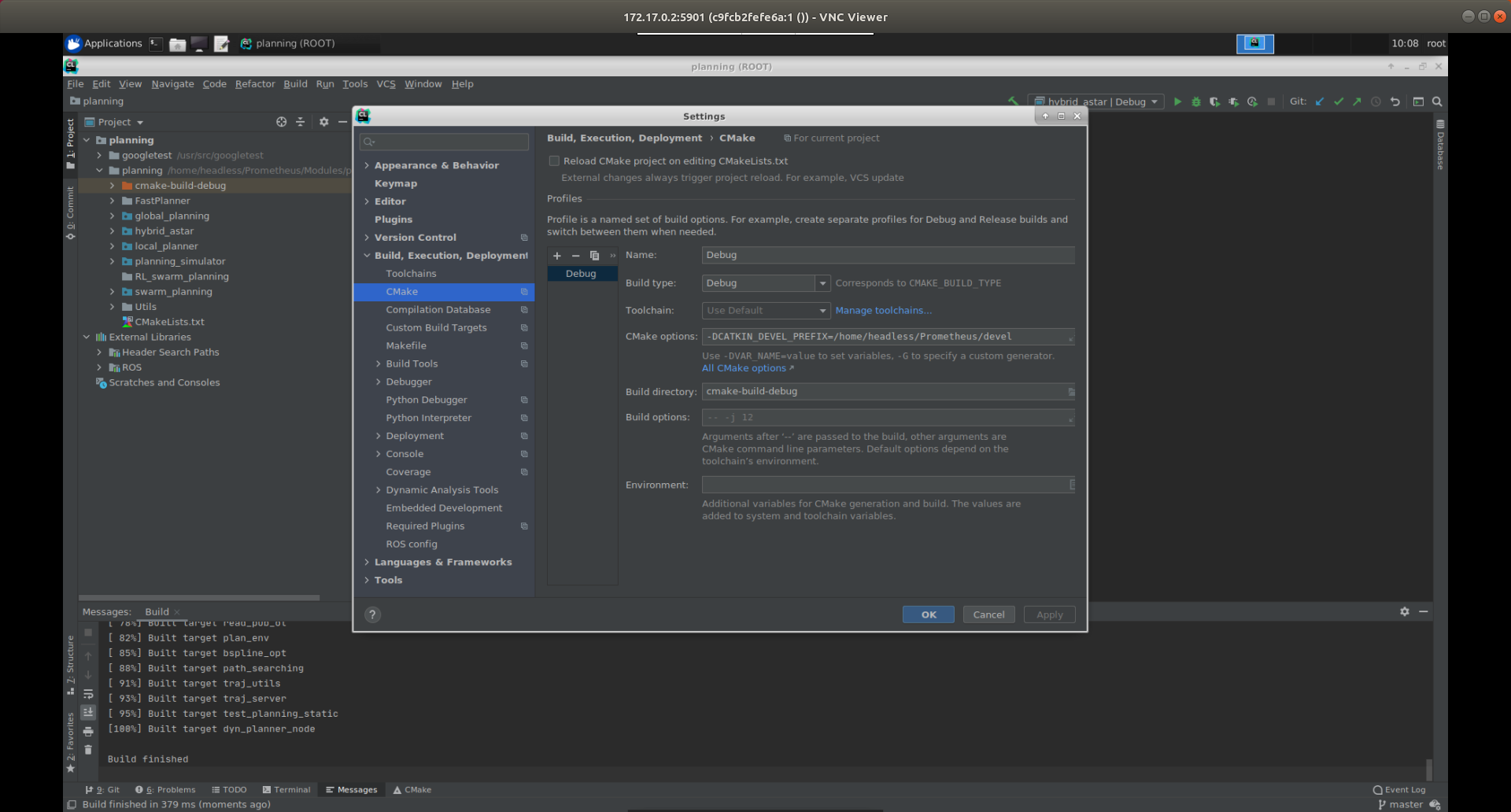1511x812 pixels.
Task: Click the print icon in Messages panel
Action: coord(88,731)
